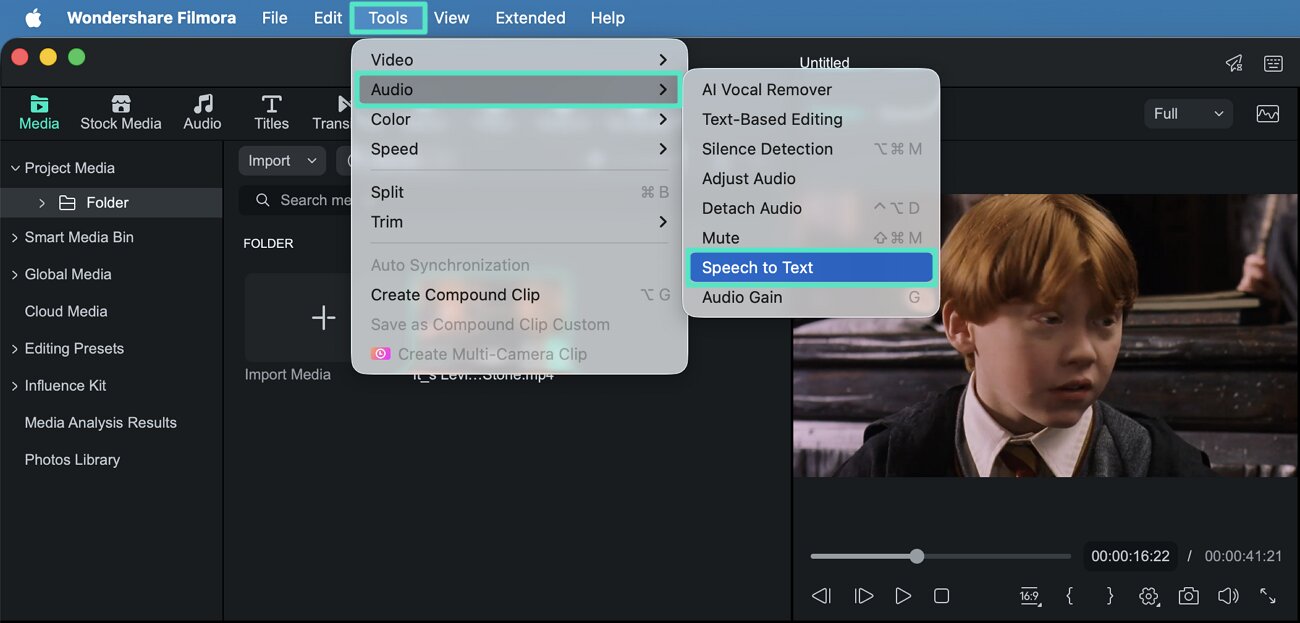
Task: Open the File menu
Action: coord(274,18)
